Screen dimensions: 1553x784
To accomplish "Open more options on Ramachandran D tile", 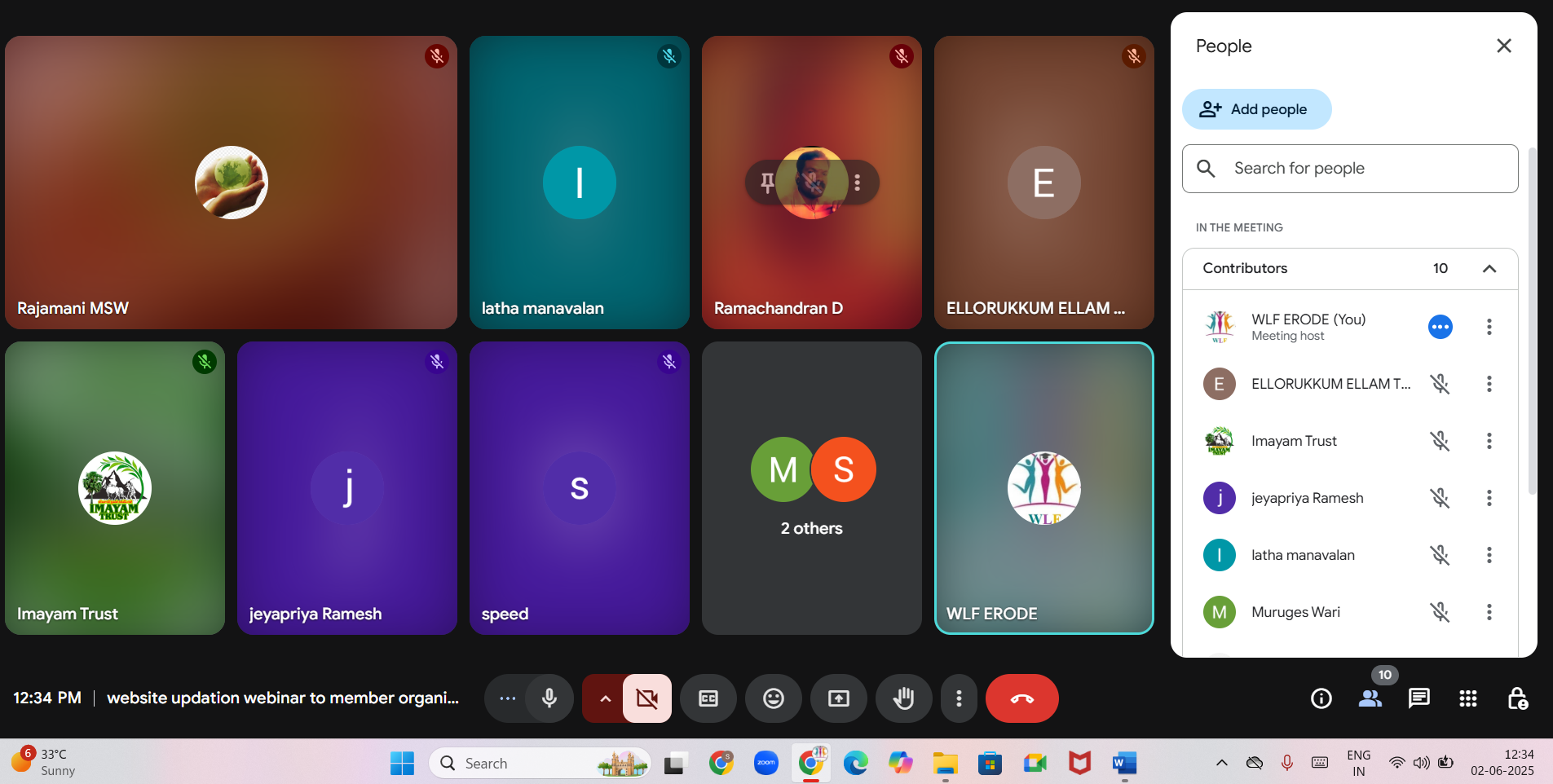I will (858, 183).
